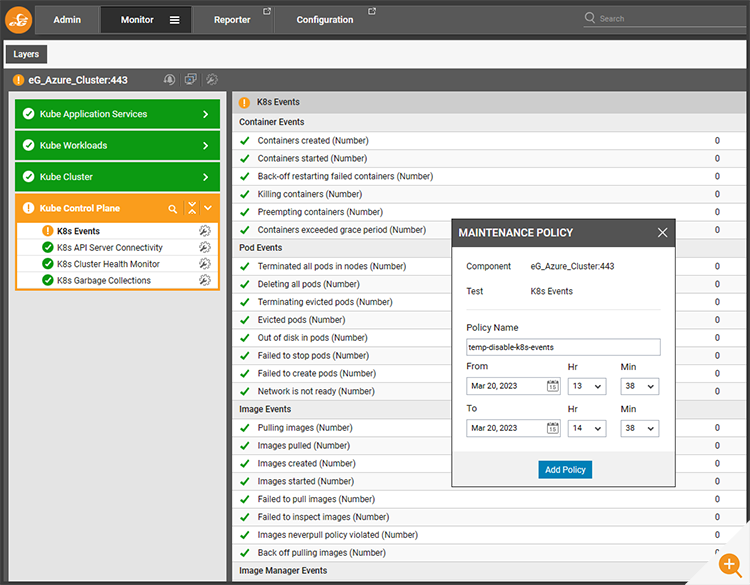Click Images neverpull policy violated measure
750x585 pixels.
pos(338,535)
